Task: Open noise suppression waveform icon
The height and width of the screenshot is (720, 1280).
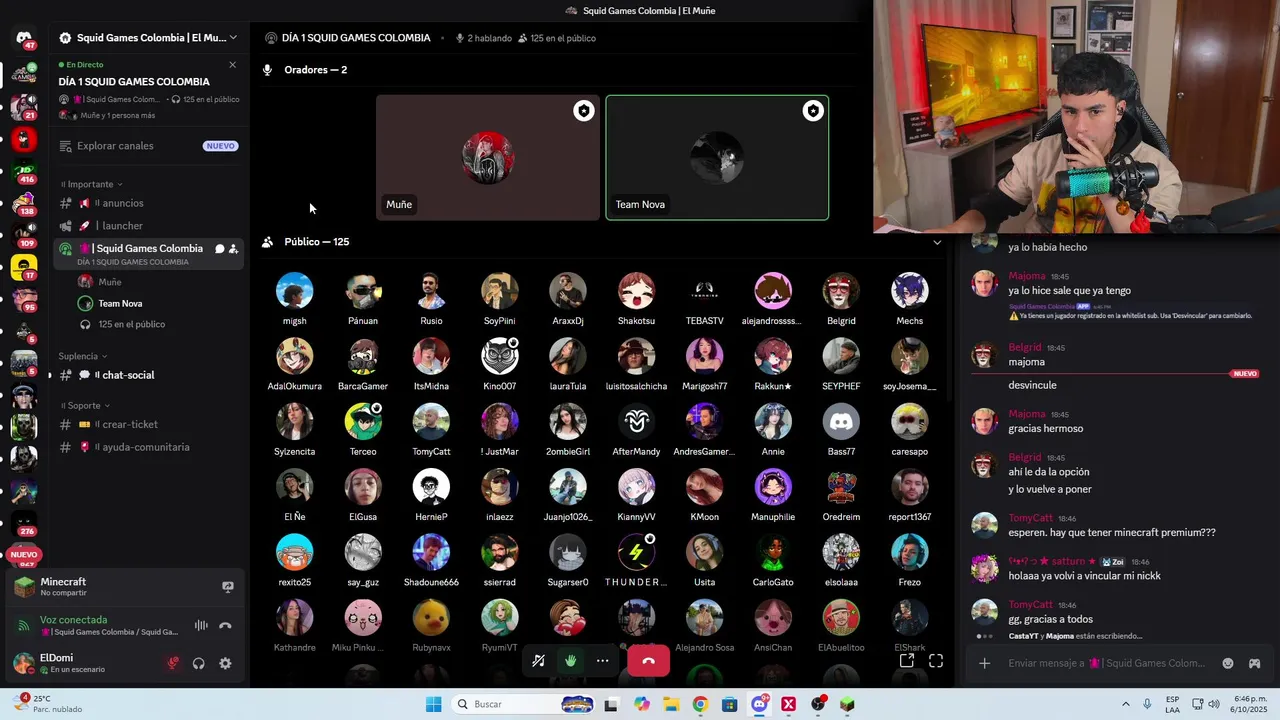Action: (201, 626)
